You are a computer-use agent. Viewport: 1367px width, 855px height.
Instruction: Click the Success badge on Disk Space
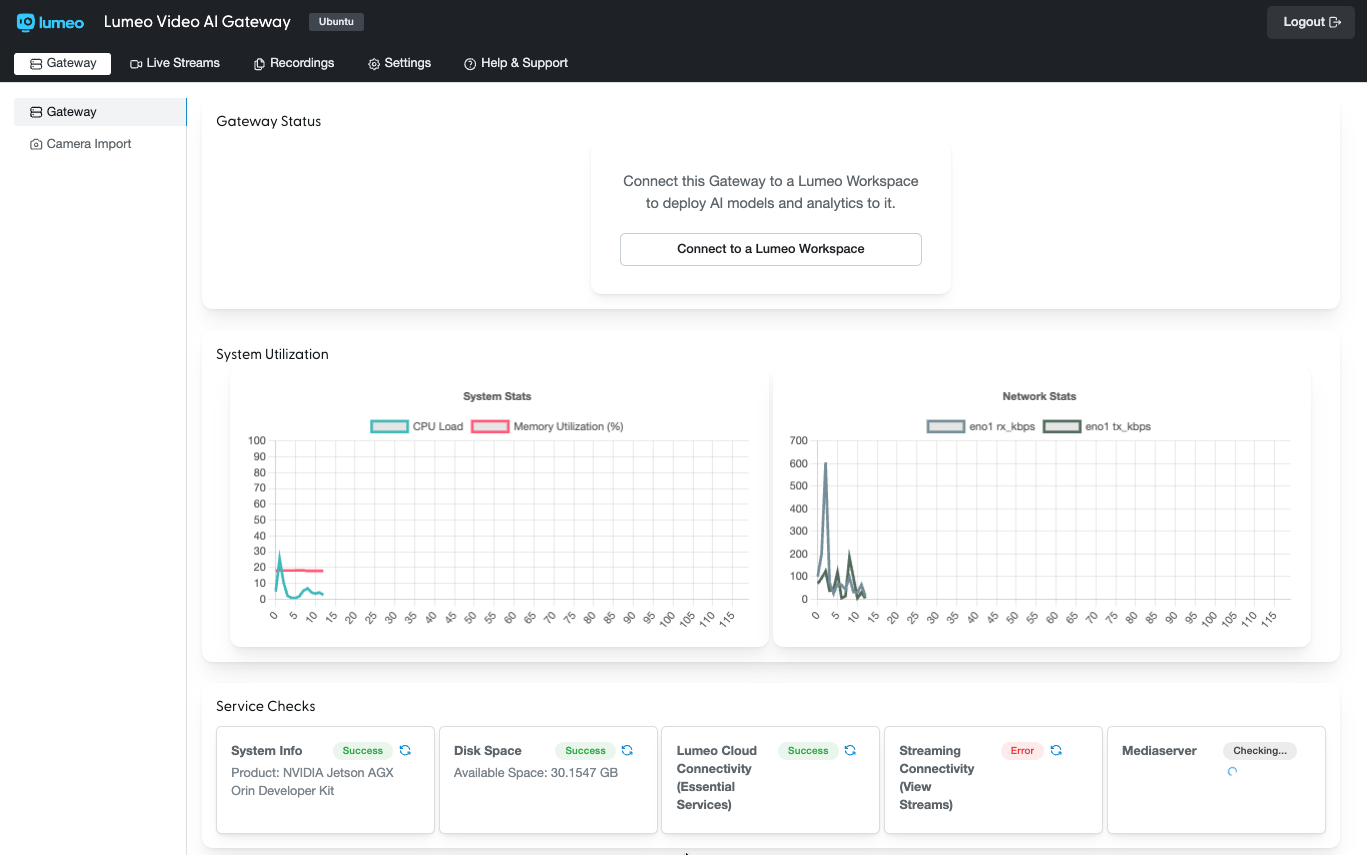585,751
